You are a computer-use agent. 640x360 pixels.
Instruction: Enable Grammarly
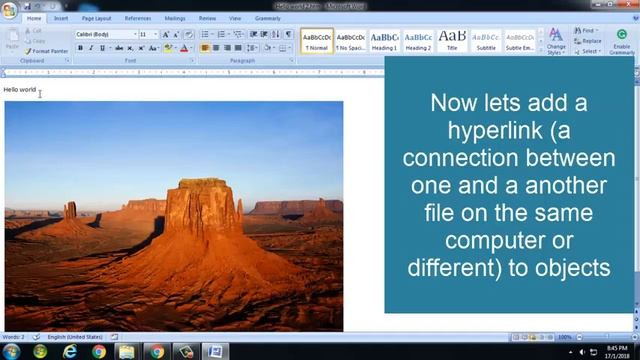click(x=622, y=41)
